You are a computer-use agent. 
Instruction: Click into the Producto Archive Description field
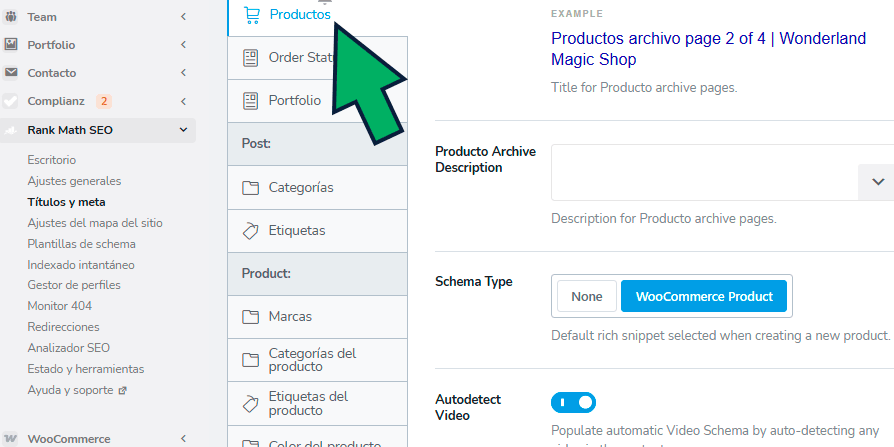coord(704,172)
